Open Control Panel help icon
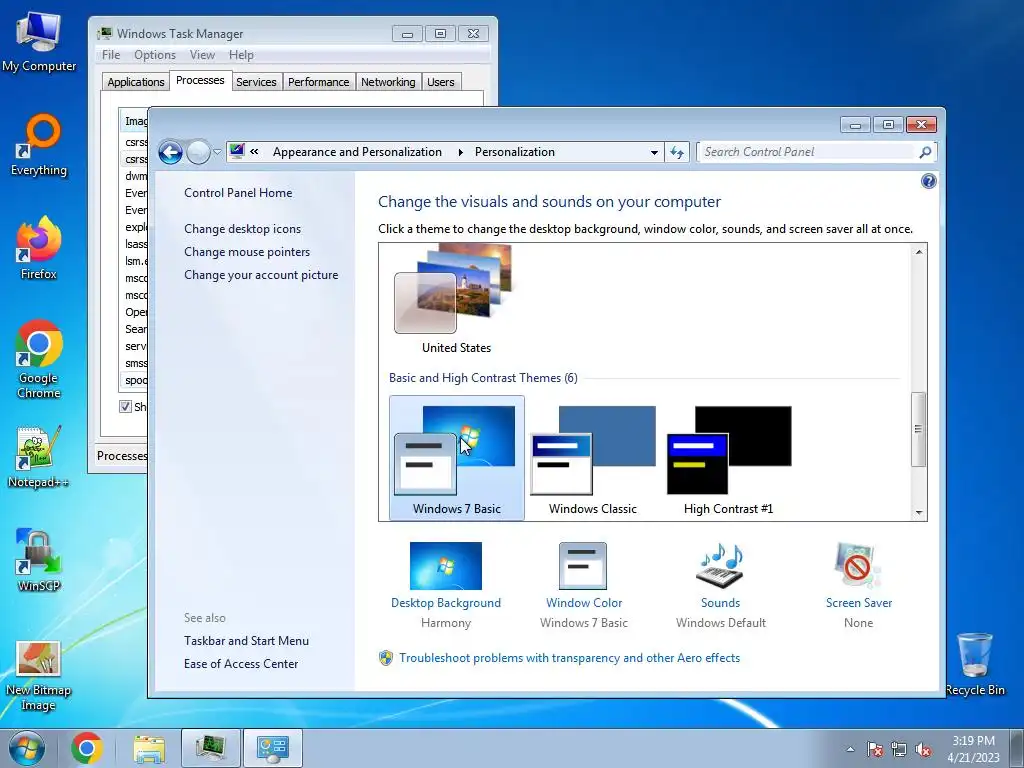The height and width of the screenshot is (768, 1024). (928, 182)
